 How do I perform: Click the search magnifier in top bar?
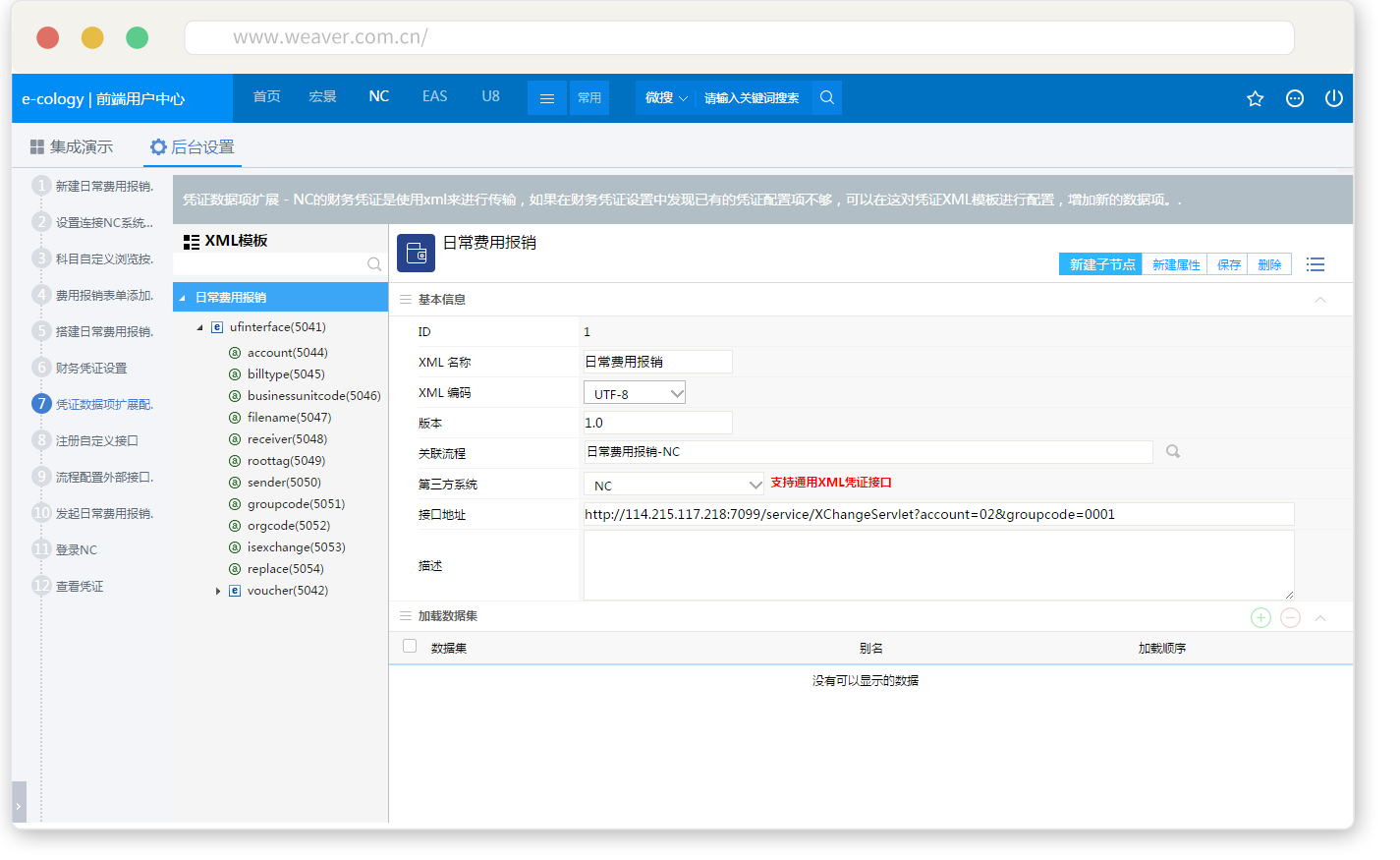827,97
